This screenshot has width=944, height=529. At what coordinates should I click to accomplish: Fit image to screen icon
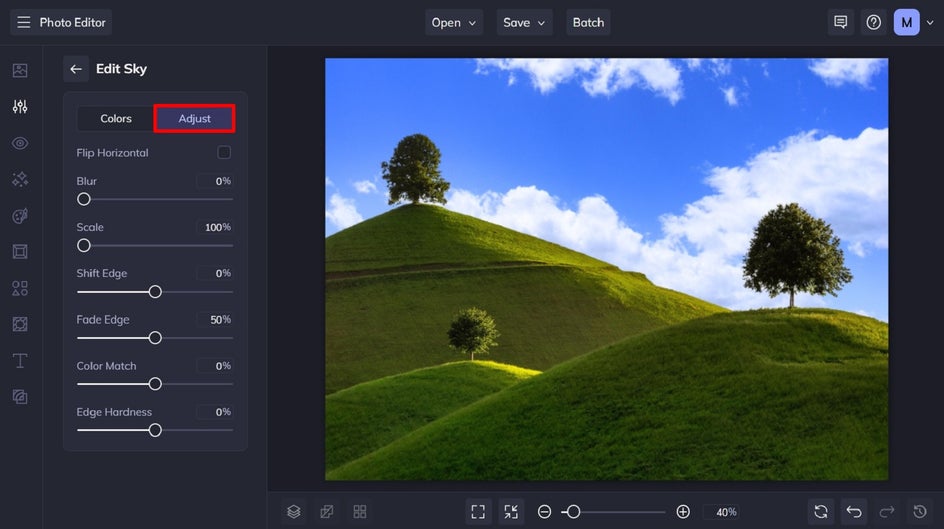click(x=478, y=512)
